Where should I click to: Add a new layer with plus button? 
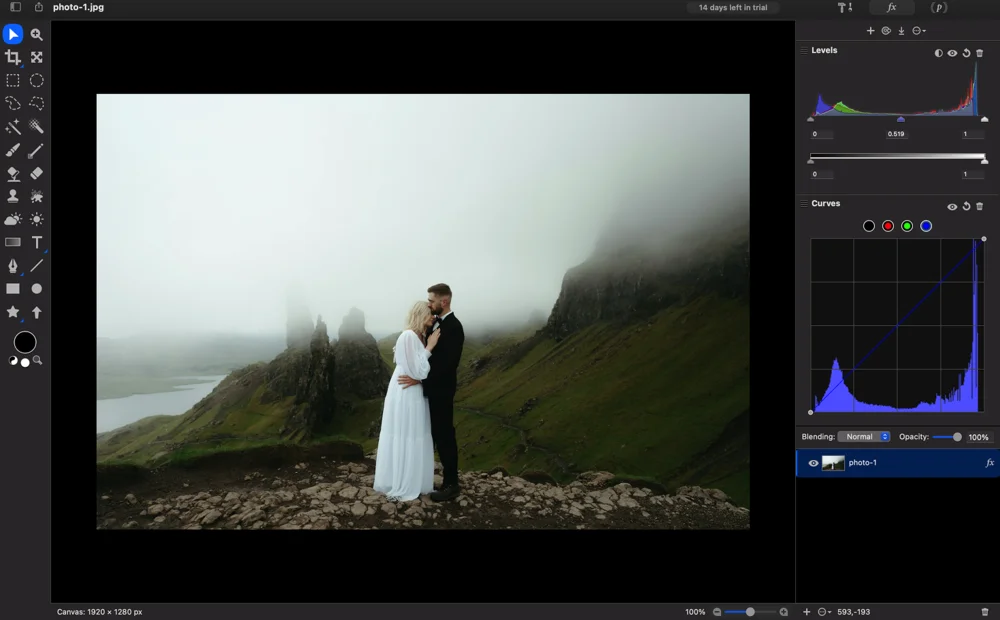point(807,612)
